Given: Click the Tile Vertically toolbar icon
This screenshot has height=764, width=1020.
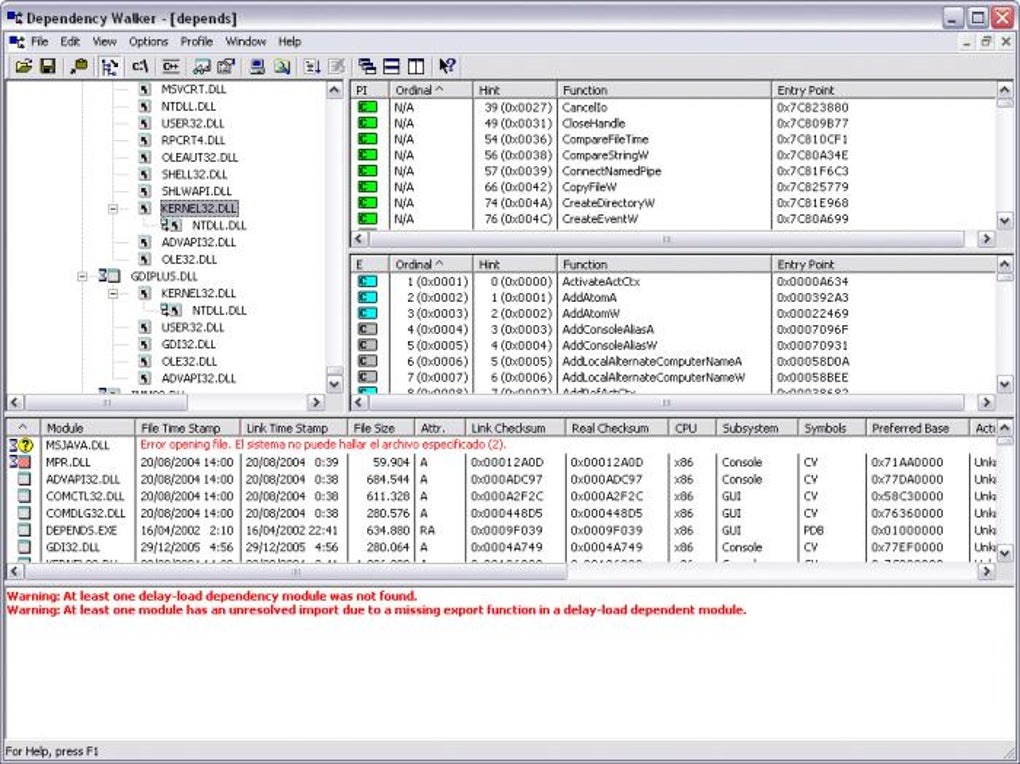Looking at the screenshot, I should tap(416, 66).
